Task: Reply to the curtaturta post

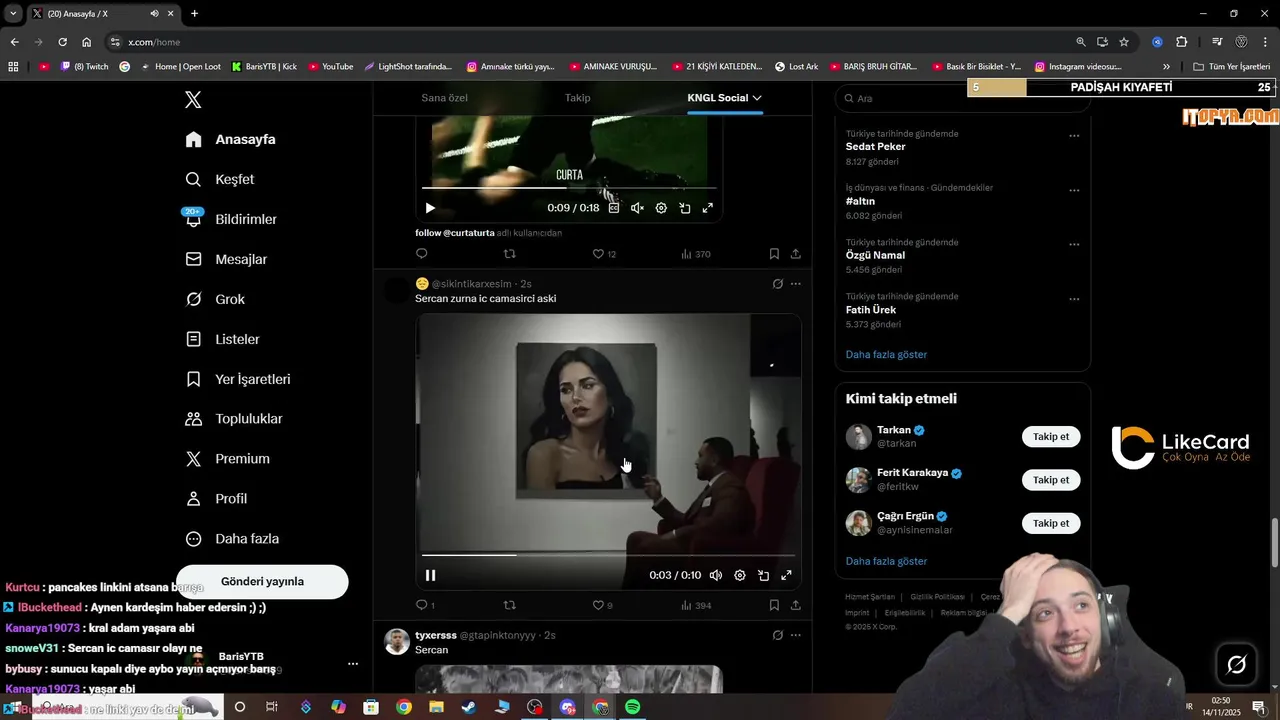Action: coord(421,254)
